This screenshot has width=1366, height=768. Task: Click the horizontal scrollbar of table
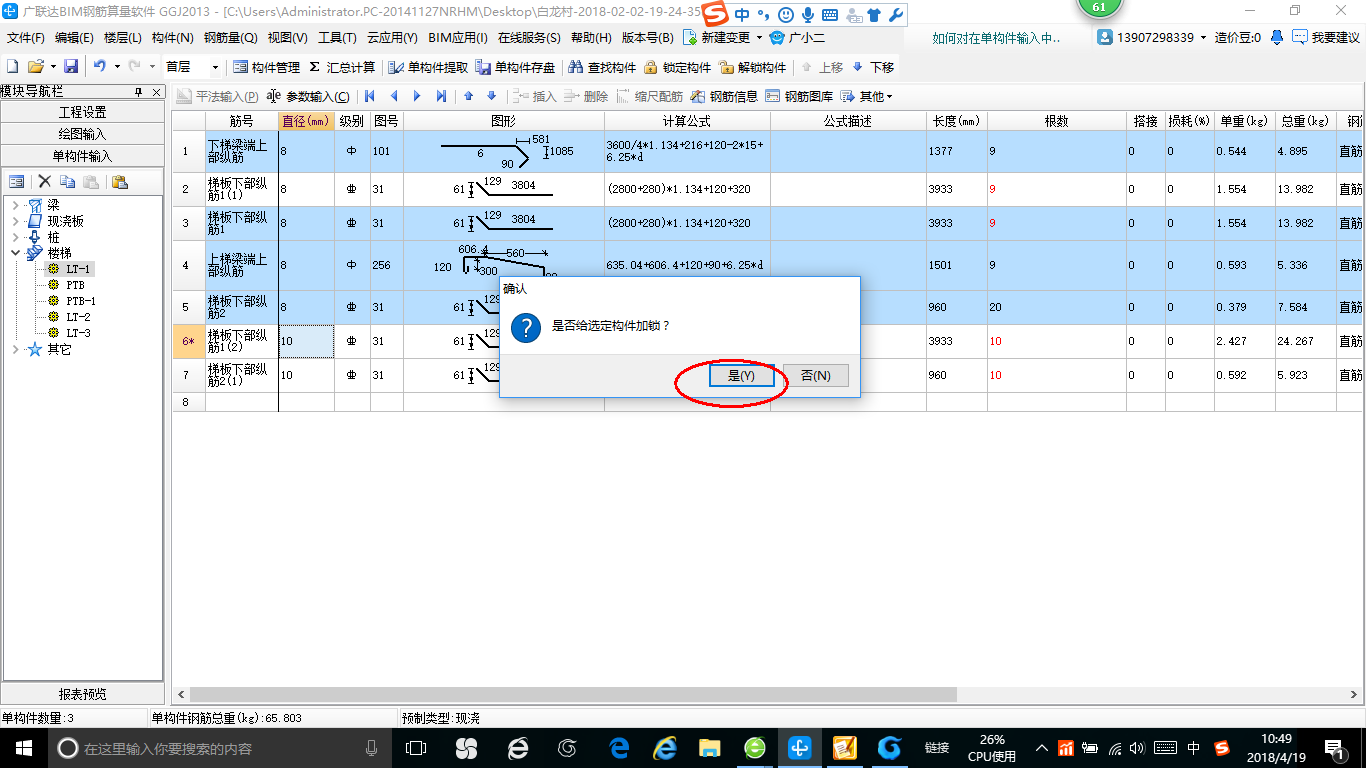572,694
